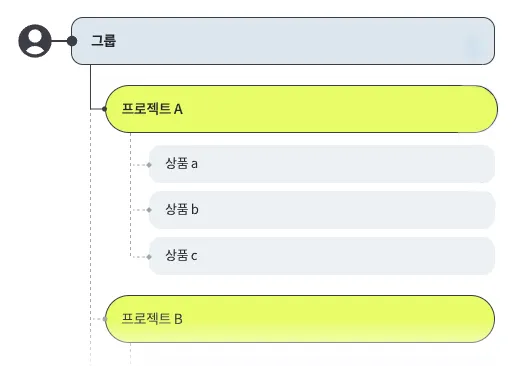The image size is (518, 366).
Task: Click the 상품 b text label
Action: click(x=182, y=209)
